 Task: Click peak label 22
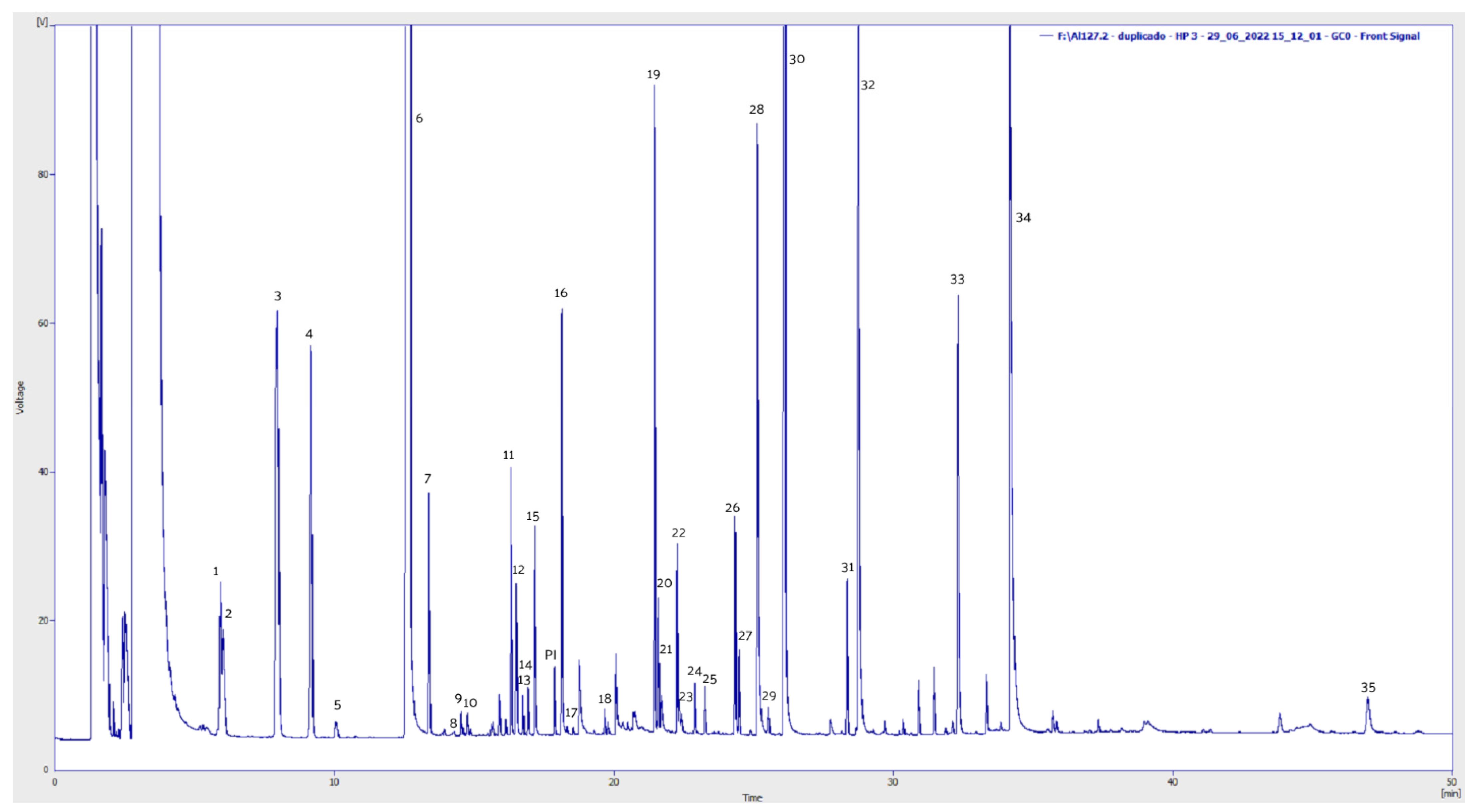point(678,533)
